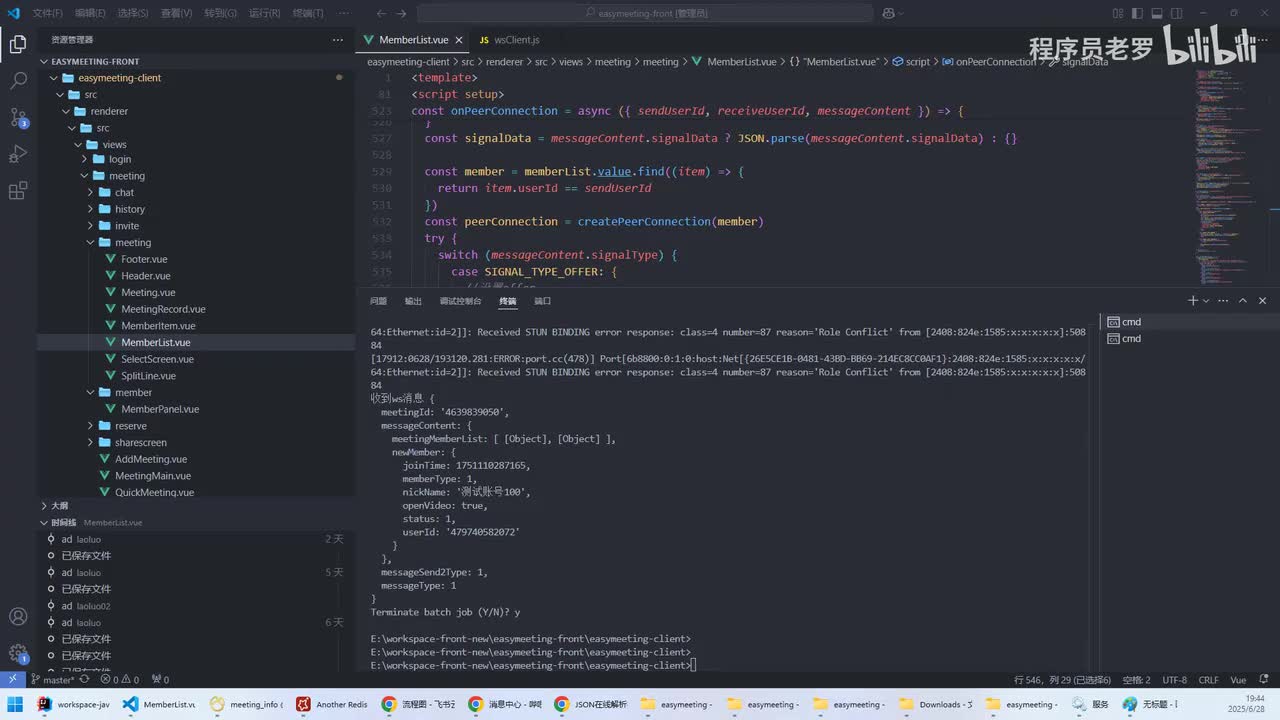
Task: Click the command center search box
Action: 645,13
